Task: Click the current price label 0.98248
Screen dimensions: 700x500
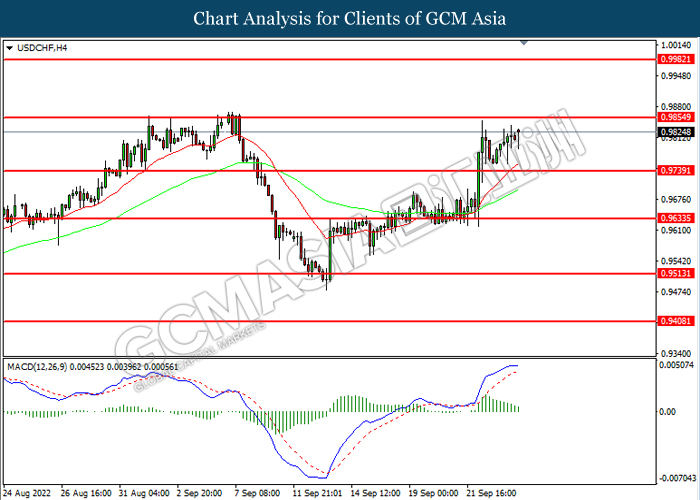Action: pos(676,132)
